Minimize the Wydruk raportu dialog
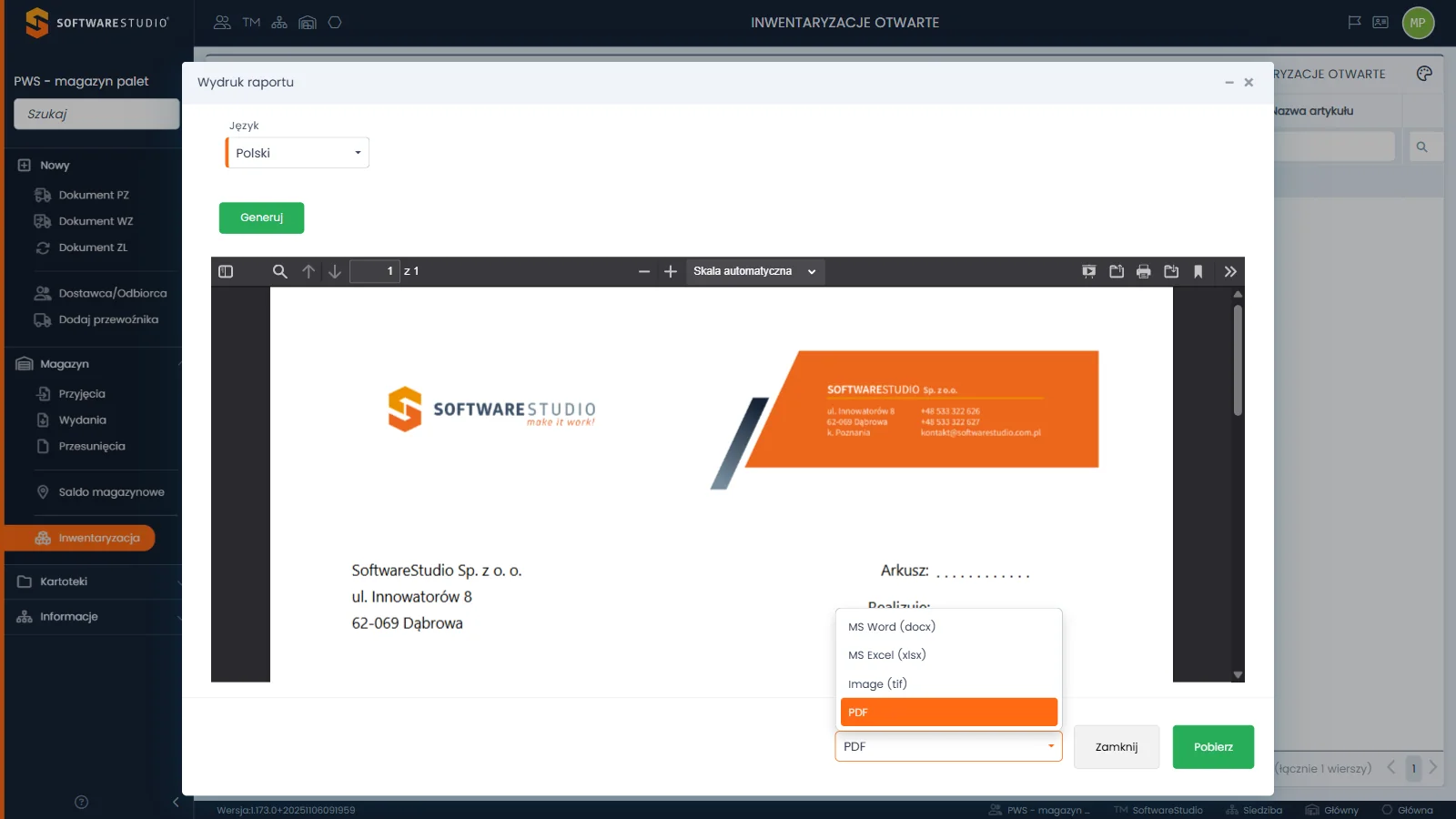Image resolution: width=1456 pixels, height=819 pixels. (1228, 82)
